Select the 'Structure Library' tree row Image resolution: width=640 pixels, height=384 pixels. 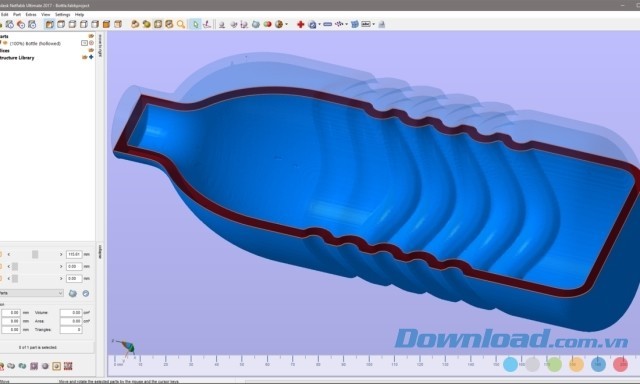click(17, 58)
